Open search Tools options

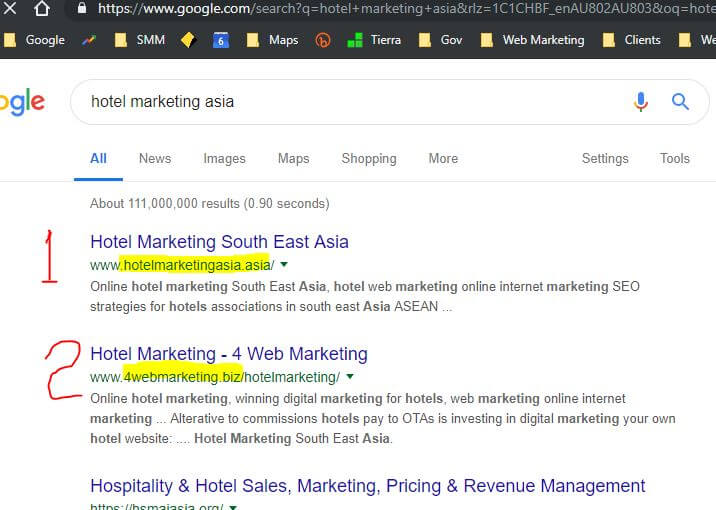(674, 158)
